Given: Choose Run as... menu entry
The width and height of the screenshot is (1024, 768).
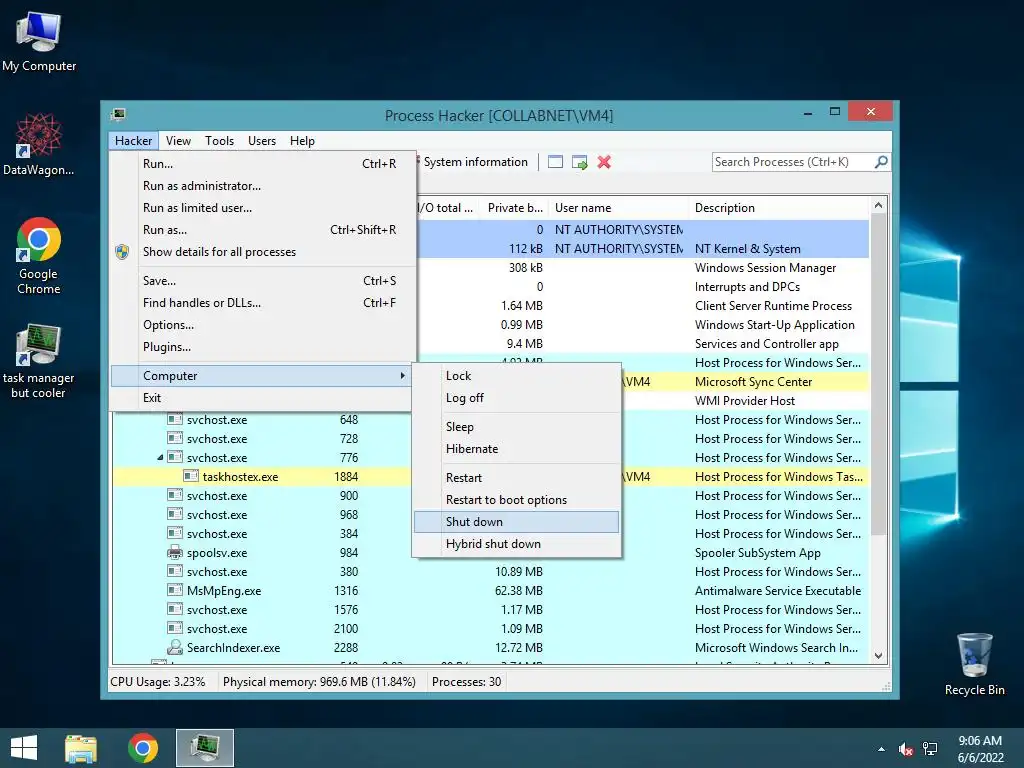Looking at the screenshot, I should (x=261, y=230).
